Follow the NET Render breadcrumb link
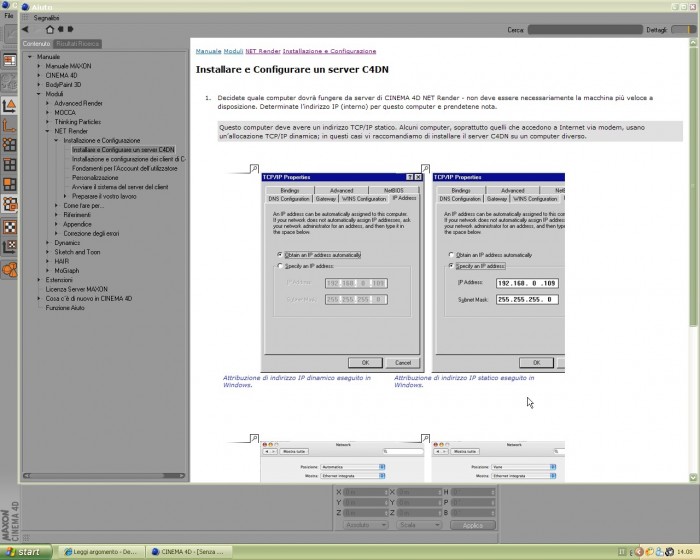The width and height of the screenshot is (700, 560). (263, 51)
